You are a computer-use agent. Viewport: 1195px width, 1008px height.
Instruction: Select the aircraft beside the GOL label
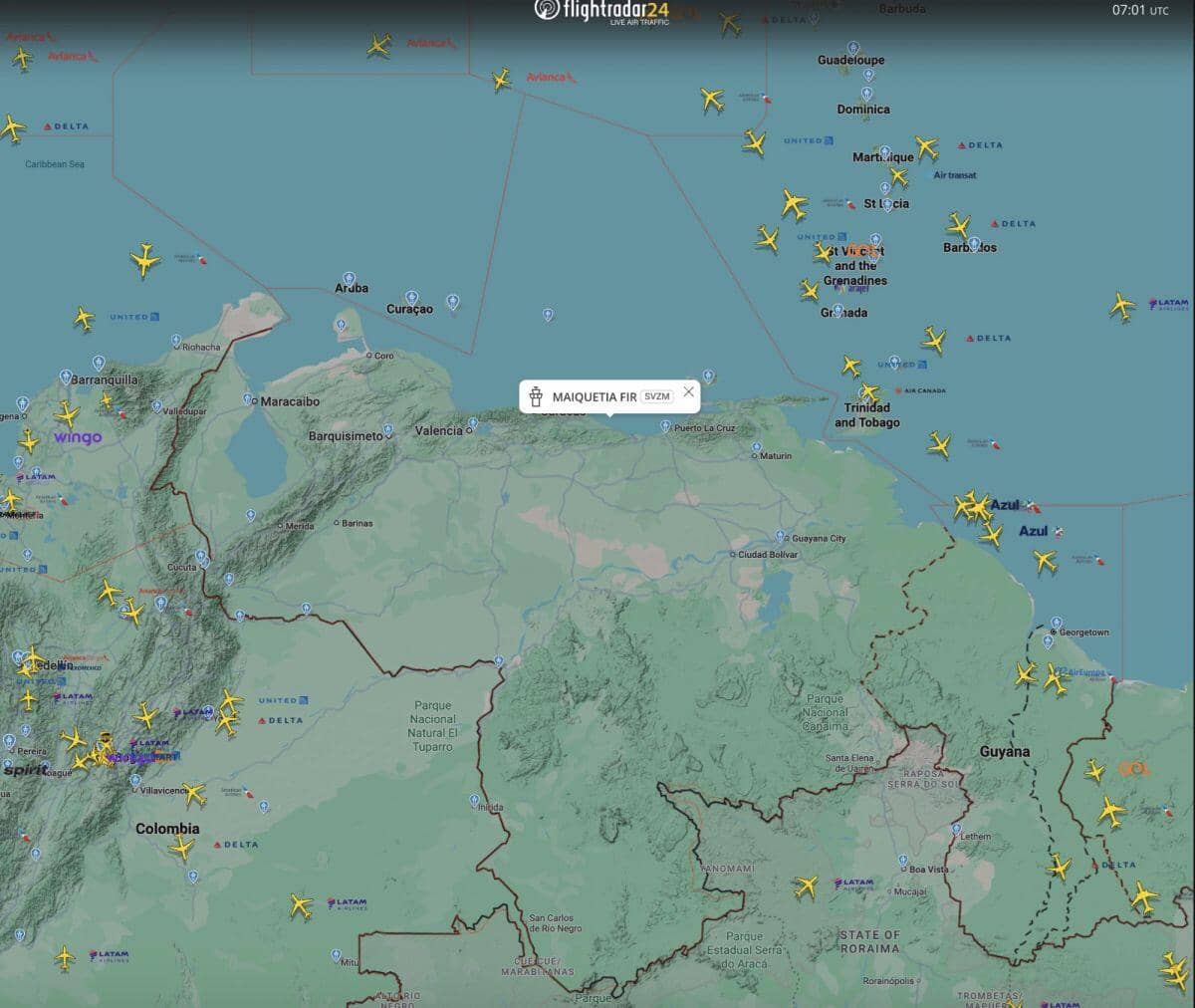point(1094,771)
